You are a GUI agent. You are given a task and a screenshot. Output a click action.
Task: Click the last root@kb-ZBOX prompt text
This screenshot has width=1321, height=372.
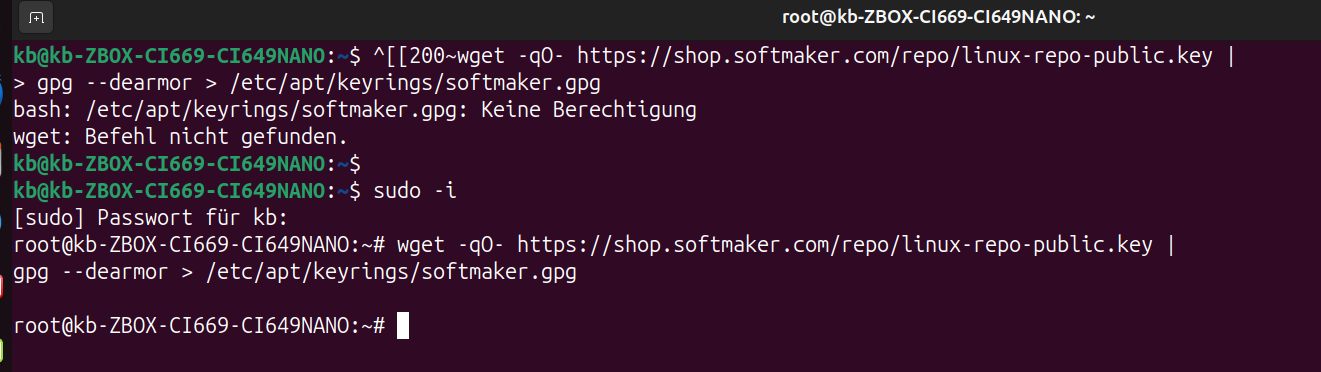(x=199, y=326)
